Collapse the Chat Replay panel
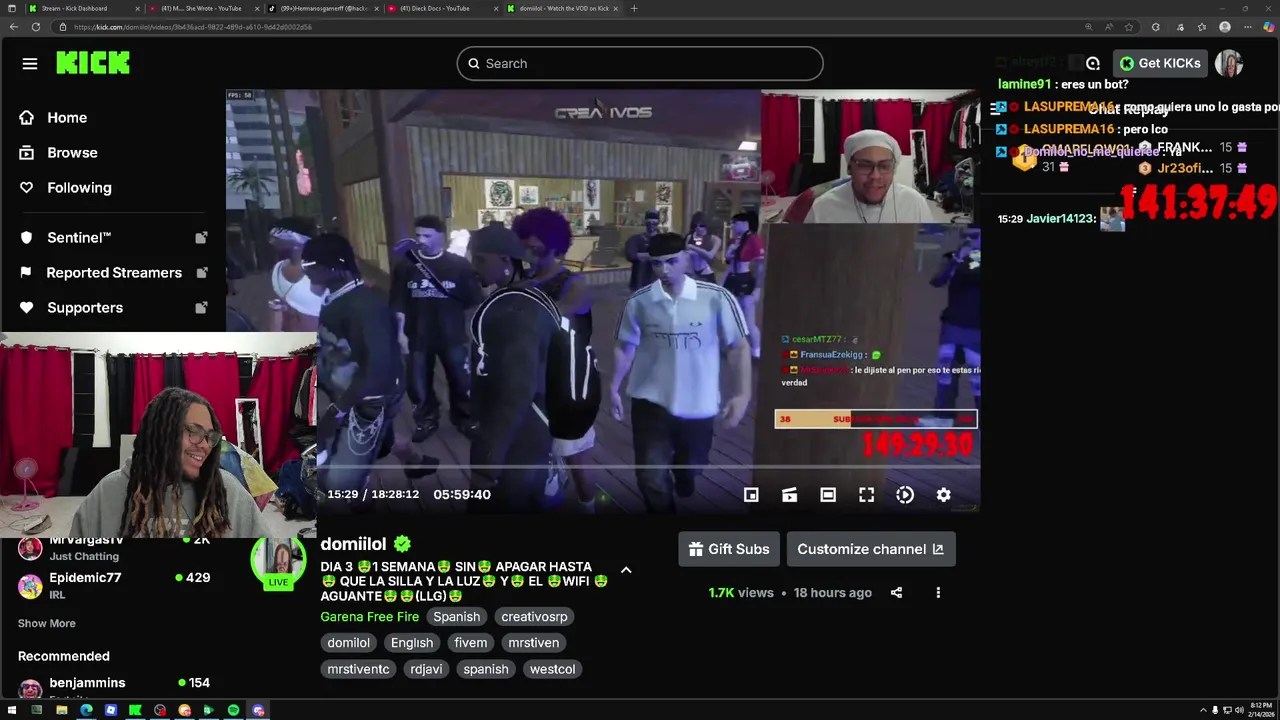Viewport: 1280px width, 720px height. (996, 109)
